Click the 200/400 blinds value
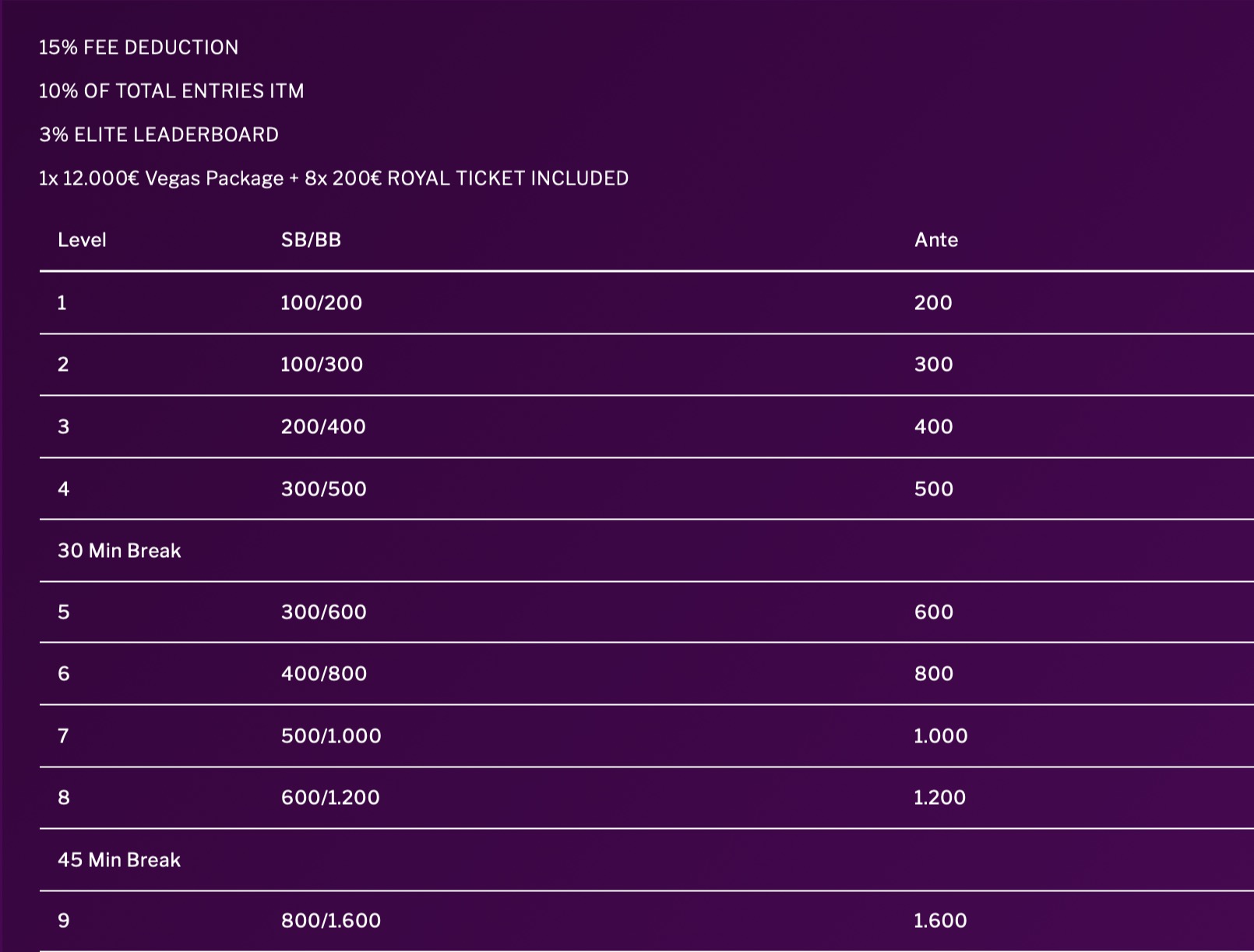The height and width of the screenshot is (952, 1254). coord(322,427)
